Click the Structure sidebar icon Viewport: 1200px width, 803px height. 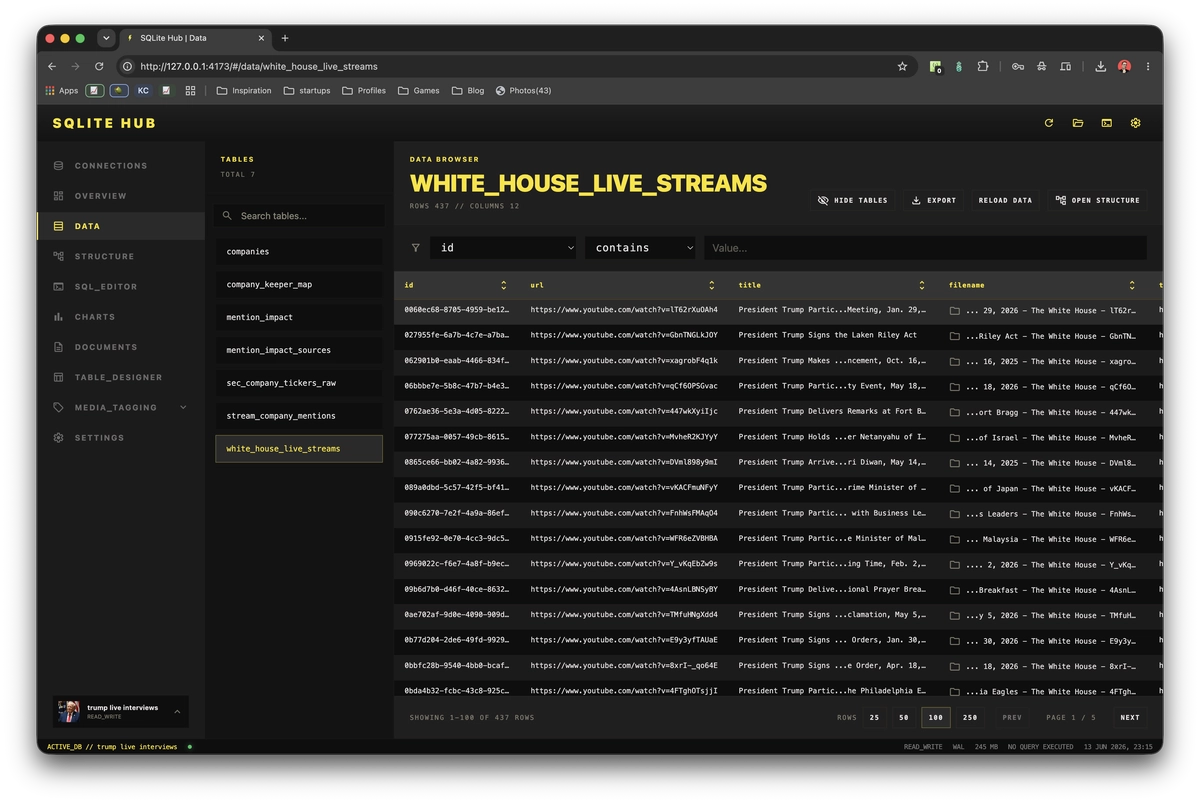(58, 256)
